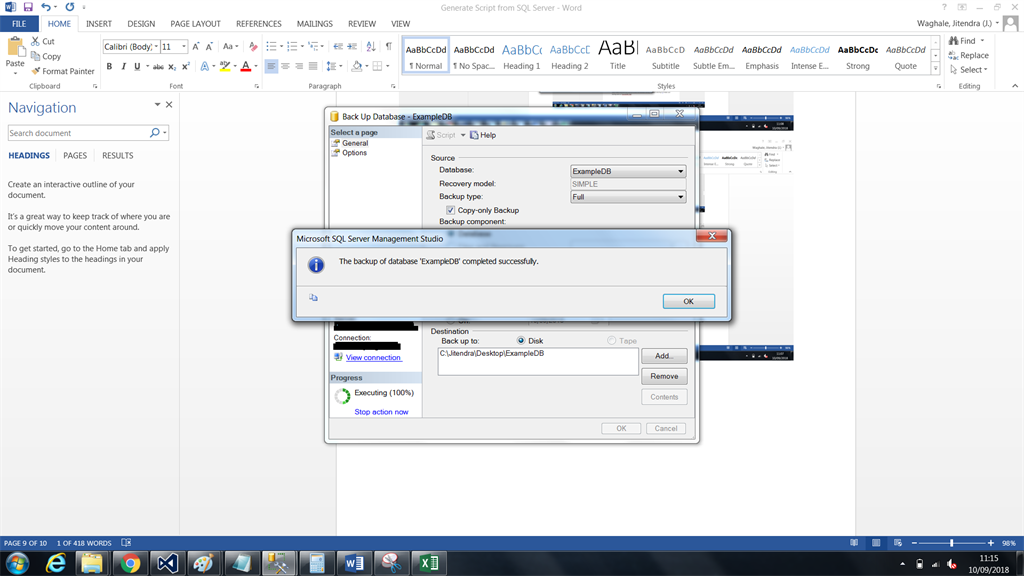Increase font size with Grow Font
Viewport: 1024px width, 576px height.
(195, 46)
